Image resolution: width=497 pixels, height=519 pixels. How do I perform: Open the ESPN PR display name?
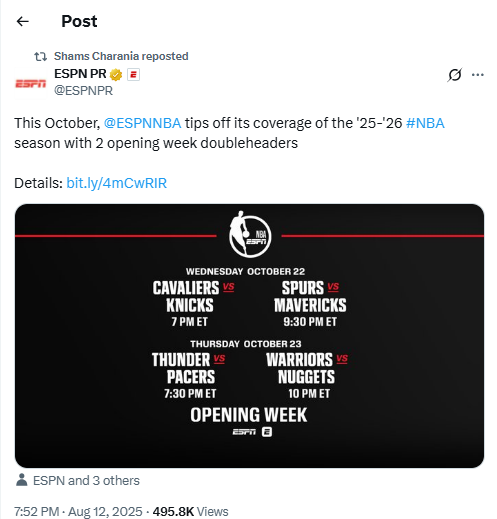pos(80,74)
